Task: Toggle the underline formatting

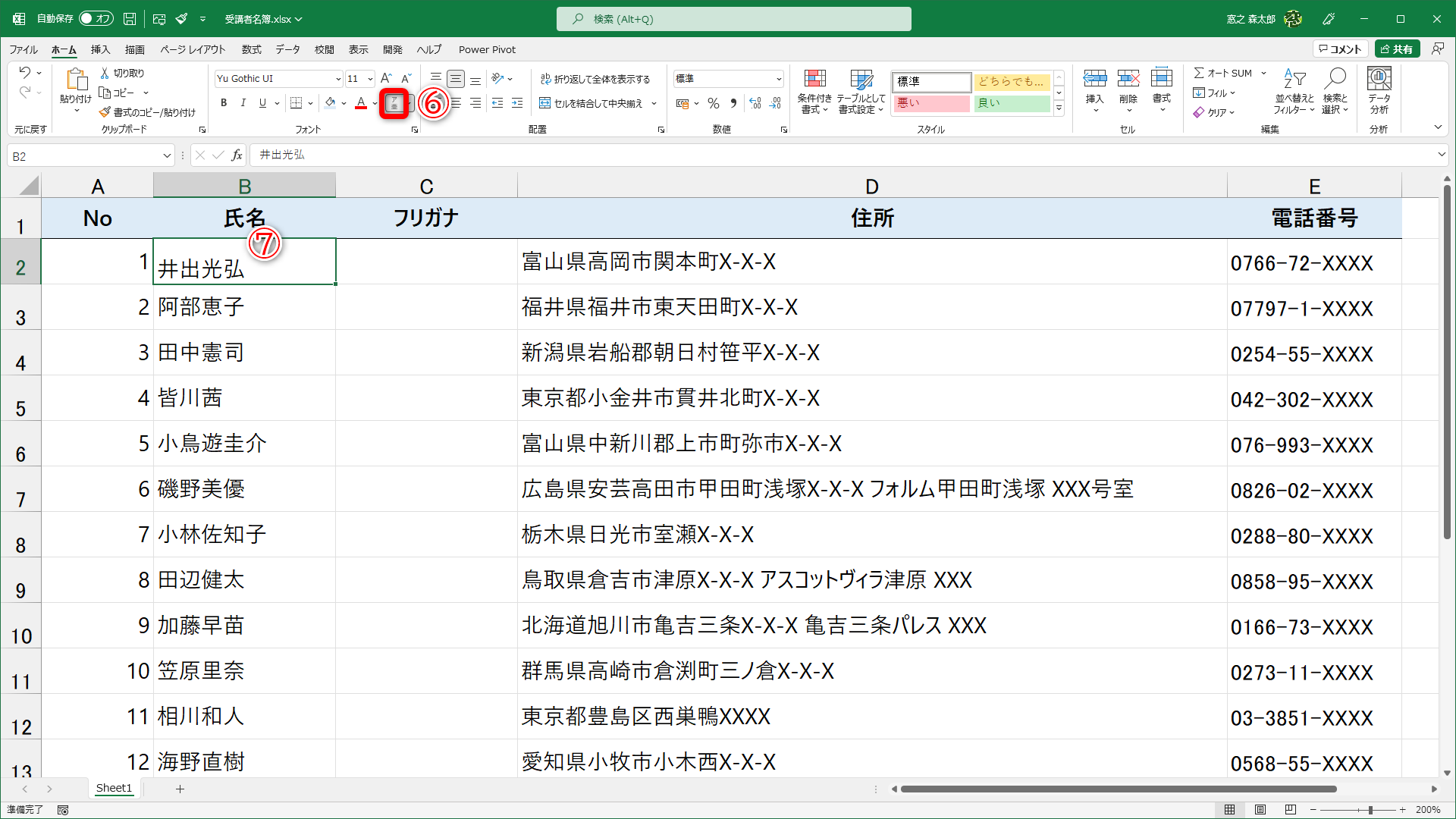Action: 261,103
